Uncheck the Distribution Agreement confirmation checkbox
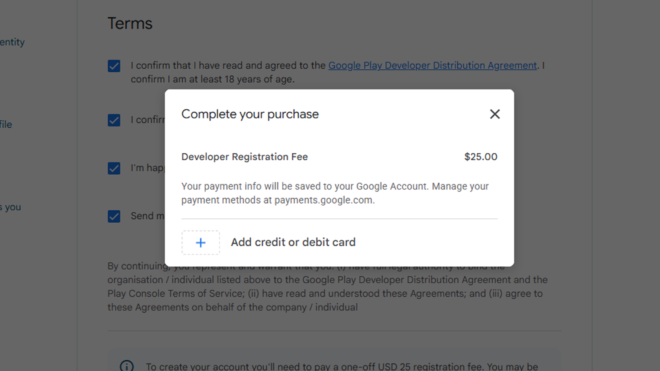Screen dimensions: 660x371 point(114,66)
